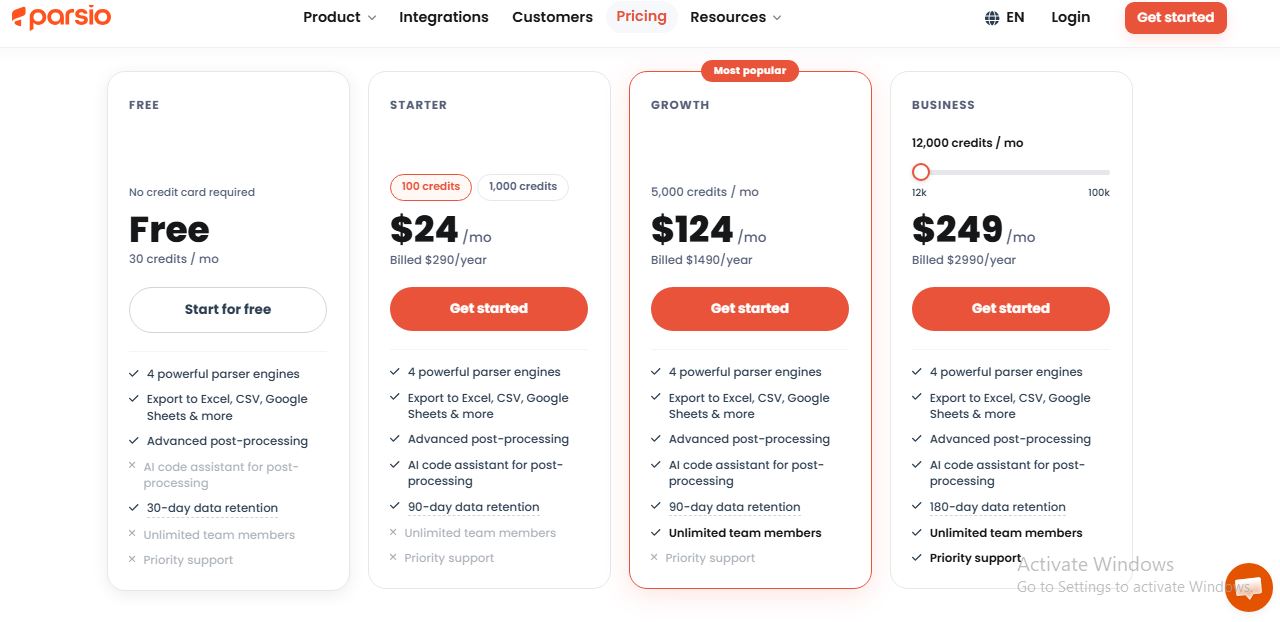Click the Pricing nav tab
This screenshot has height=622, width=1280.
click(642, 17)
